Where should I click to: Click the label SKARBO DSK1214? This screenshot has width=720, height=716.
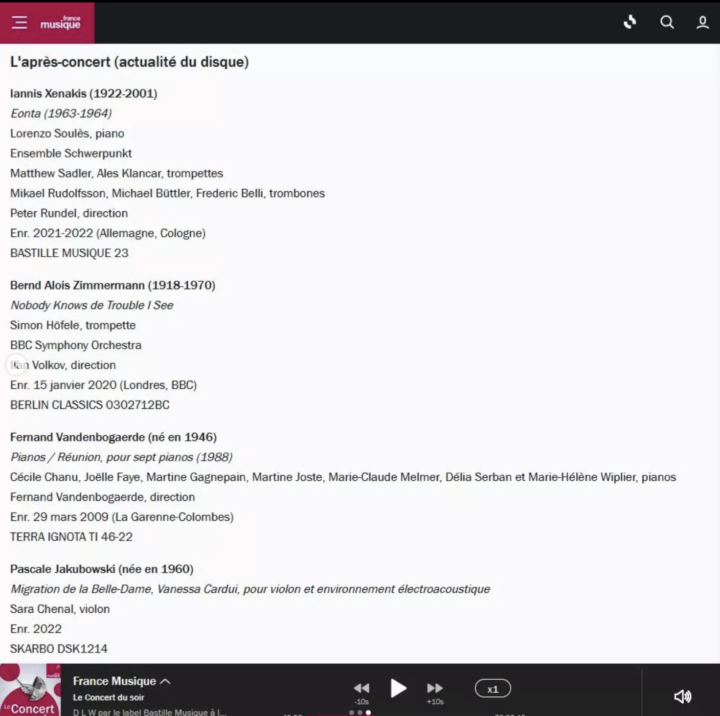click(59, 649)
